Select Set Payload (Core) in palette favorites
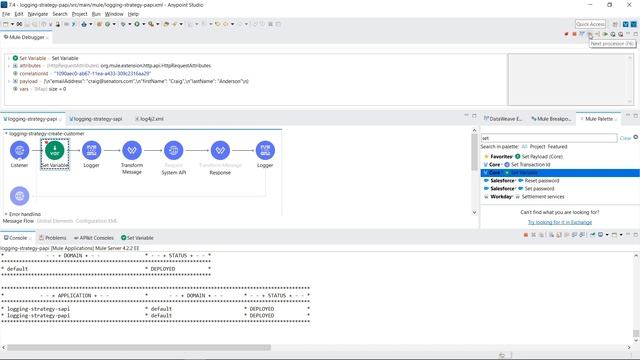640x360 pixels. point(524,156)
